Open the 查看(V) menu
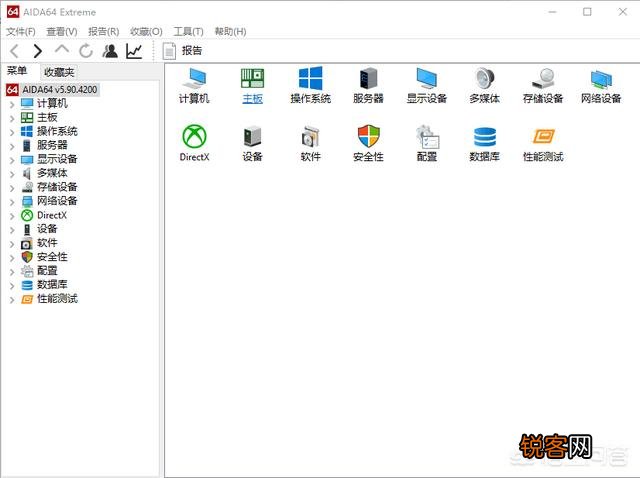Screen dimensions: 640x478 point(62,31)
